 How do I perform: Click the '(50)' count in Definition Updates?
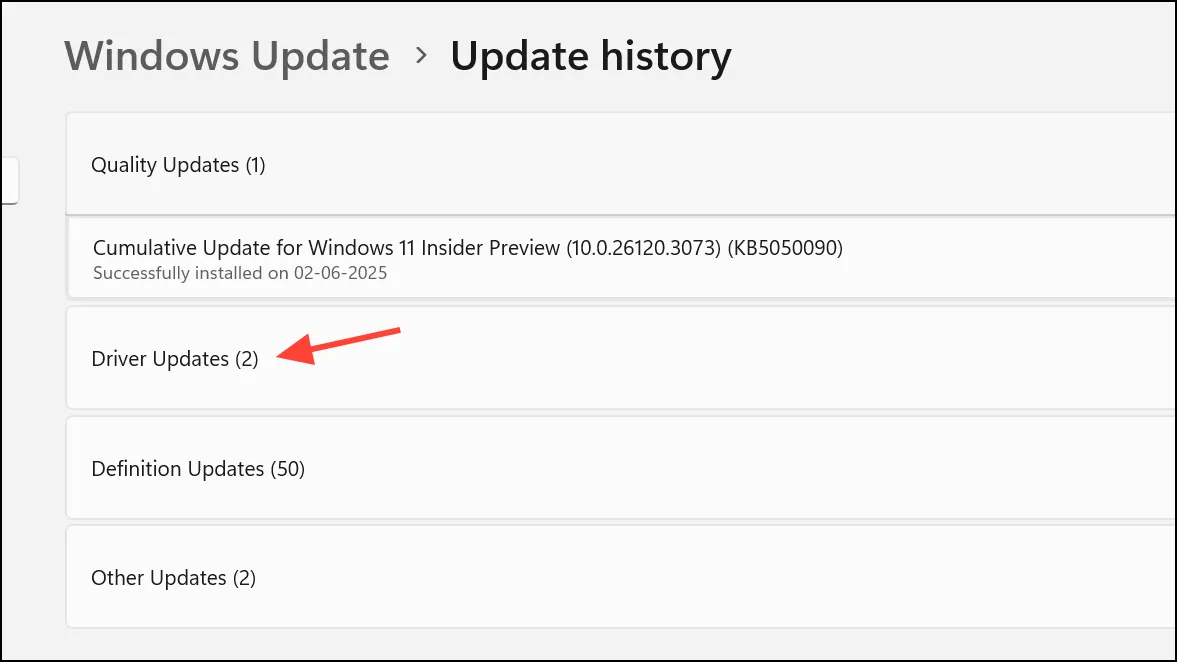287,469
